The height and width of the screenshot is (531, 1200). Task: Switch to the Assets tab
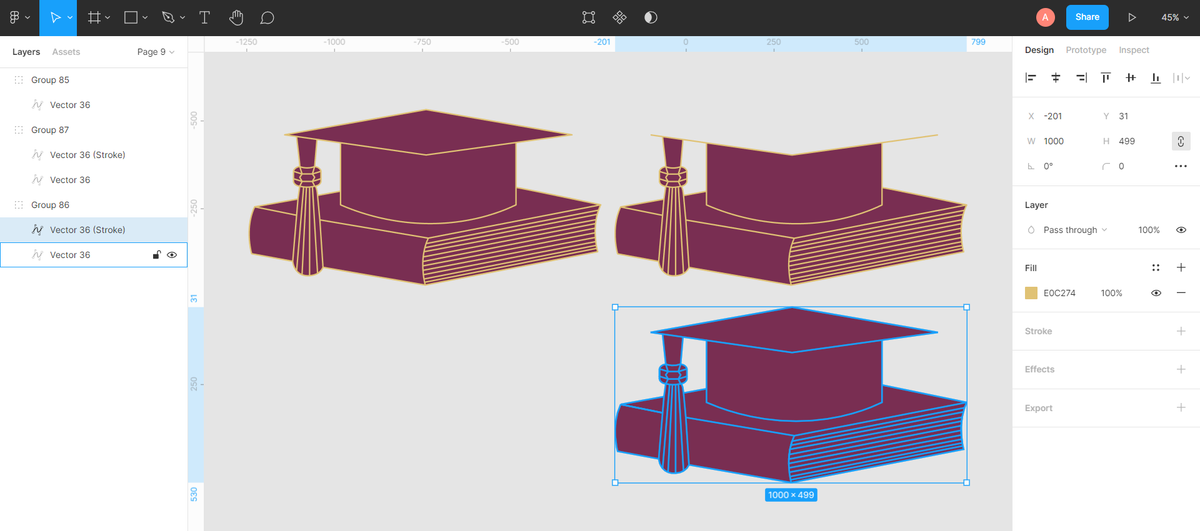click(x=66, y=52)
